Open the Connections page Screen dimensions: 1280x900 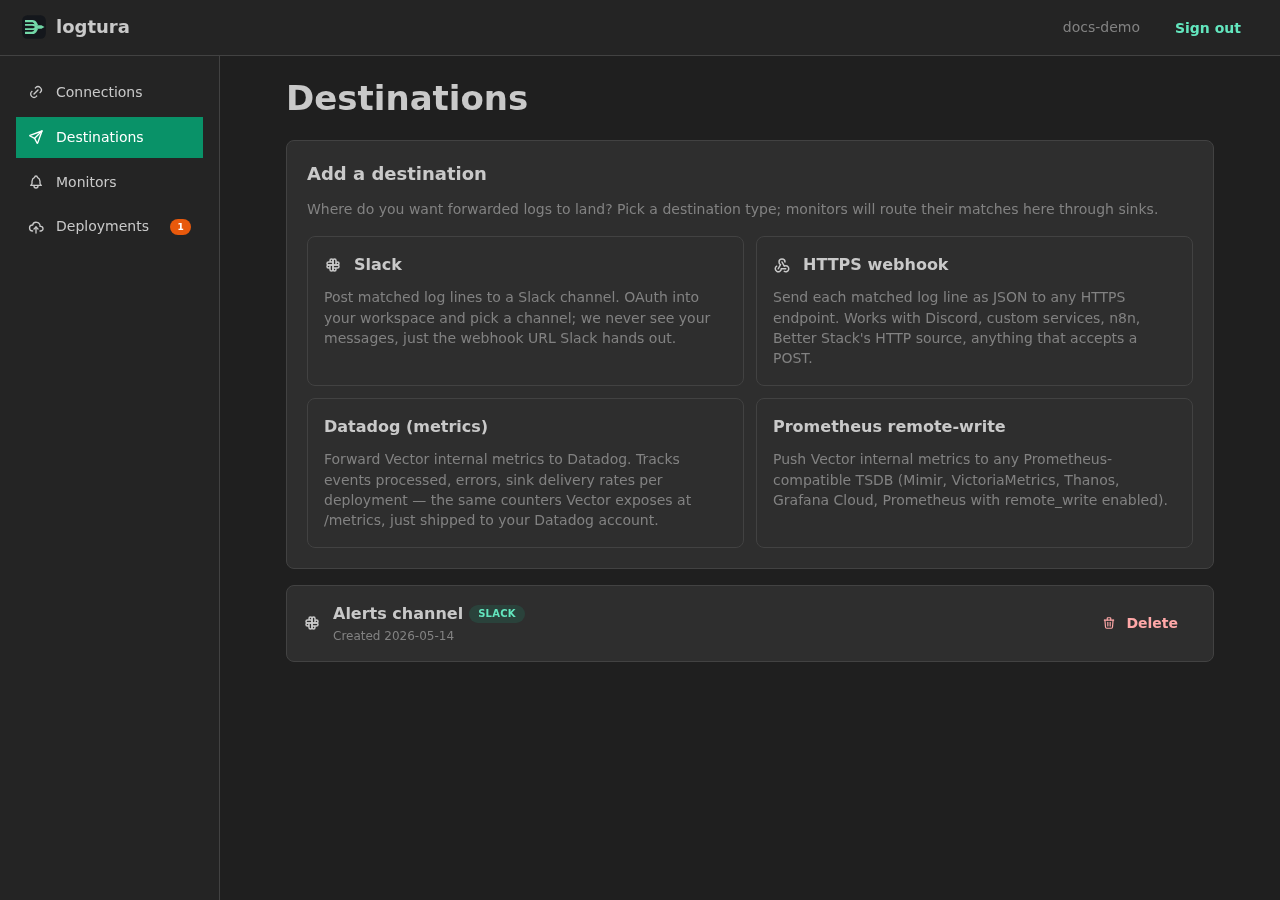(x=109, y=92)
